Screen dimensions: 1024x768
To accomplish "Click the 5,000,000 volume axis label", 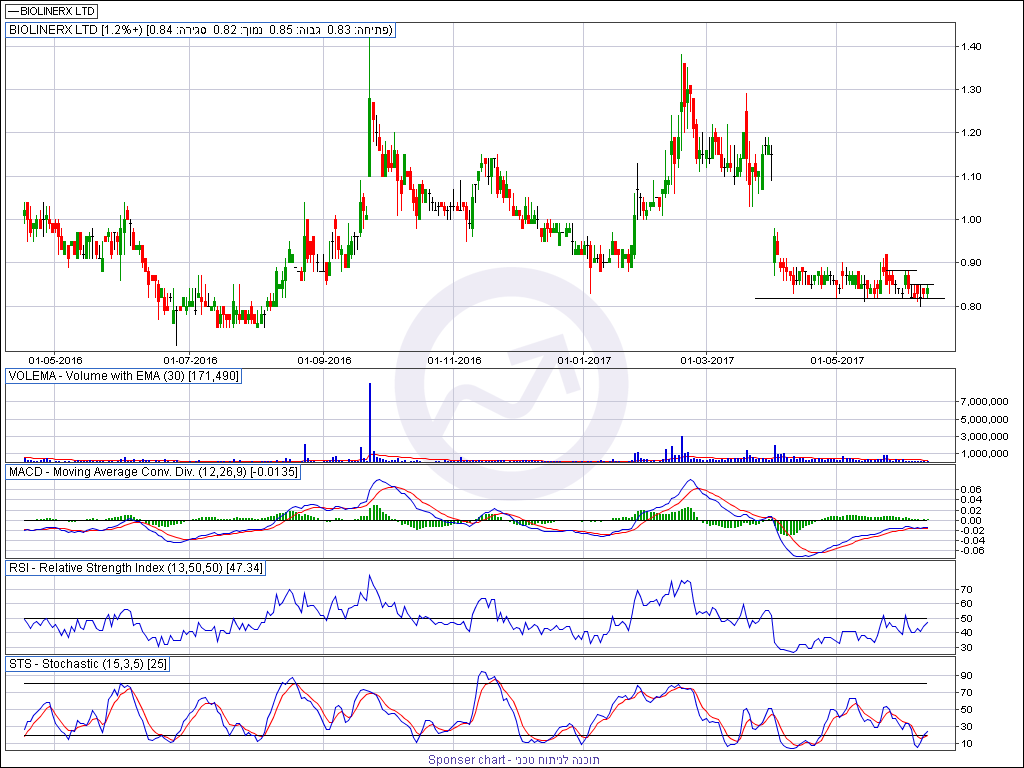I will [x=985, y=419].
